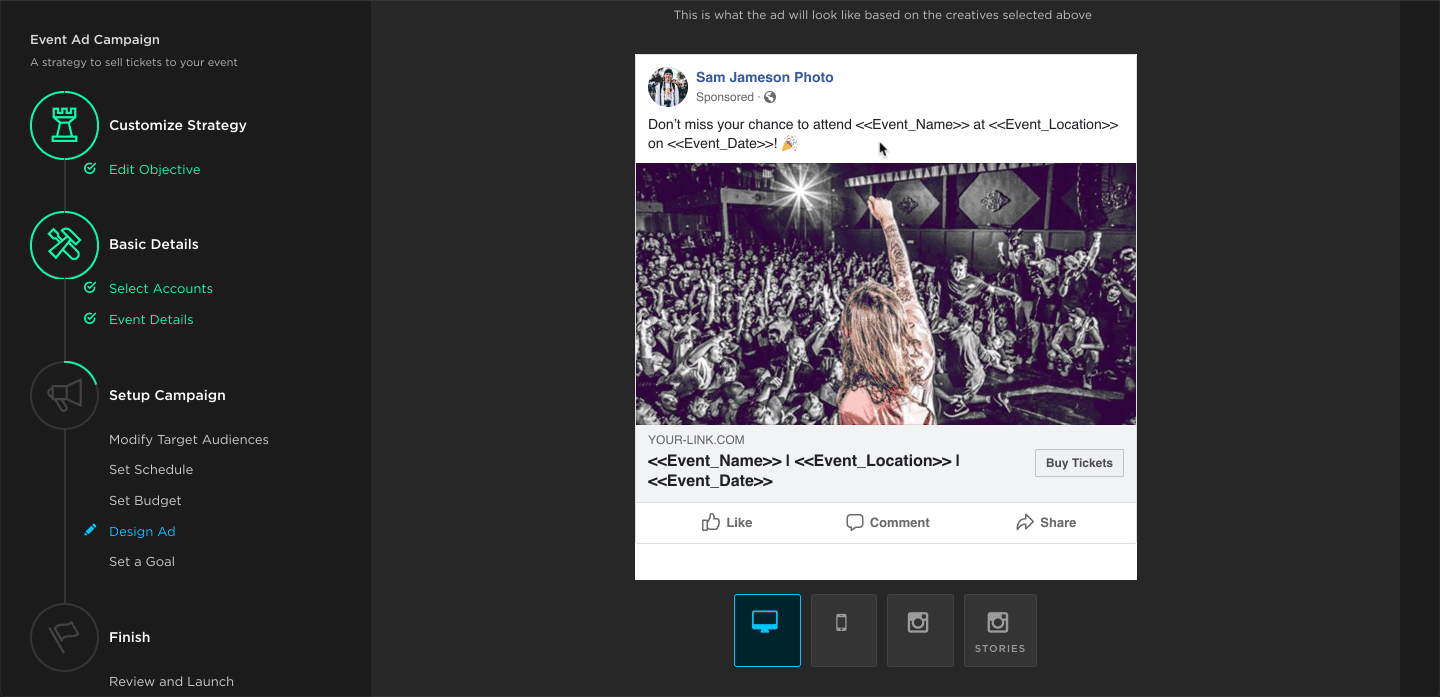Viewport: 1440px width, 697px height.
Task: Click the Basic Details tools icon
Action: [64, 245]
